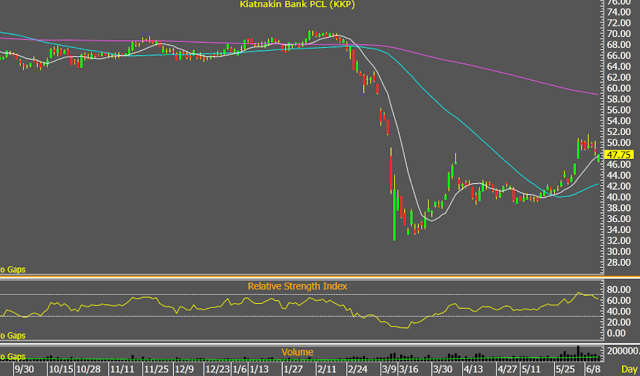Click the 5/25 date label on time axis

tap(565, 369)
